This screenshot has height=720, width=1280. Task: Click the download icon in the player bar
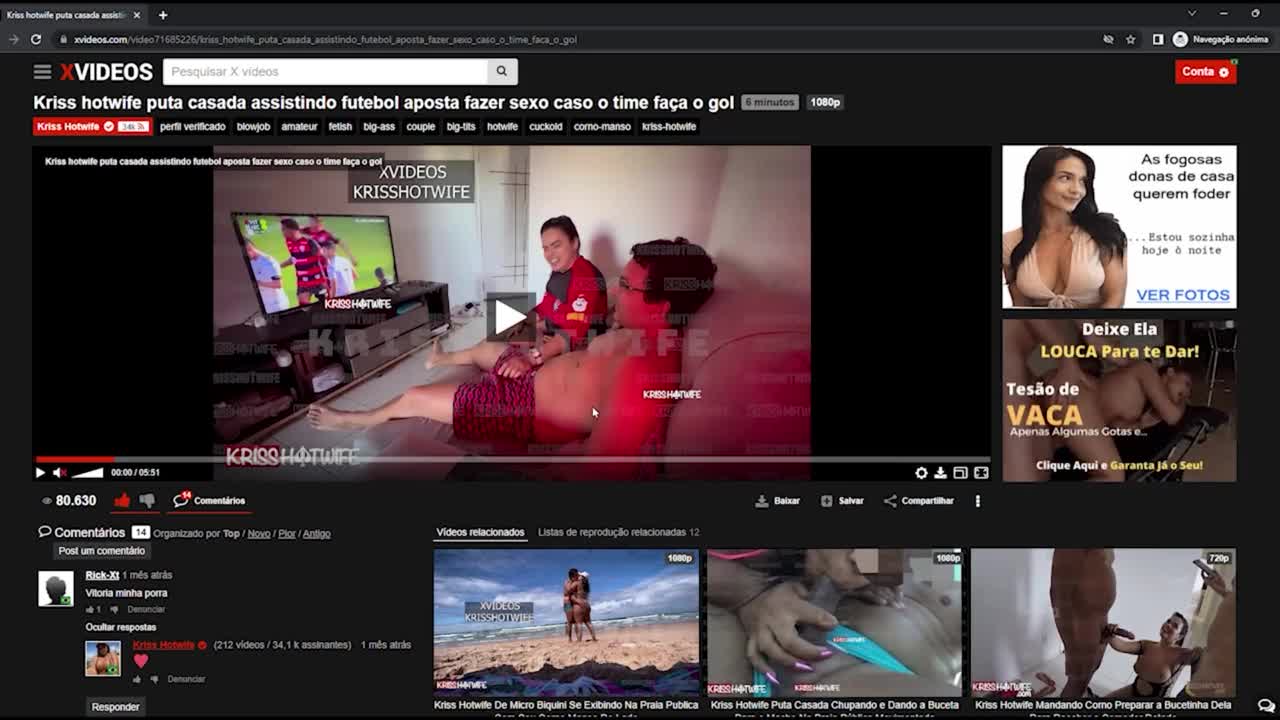[x=940, y=473]
